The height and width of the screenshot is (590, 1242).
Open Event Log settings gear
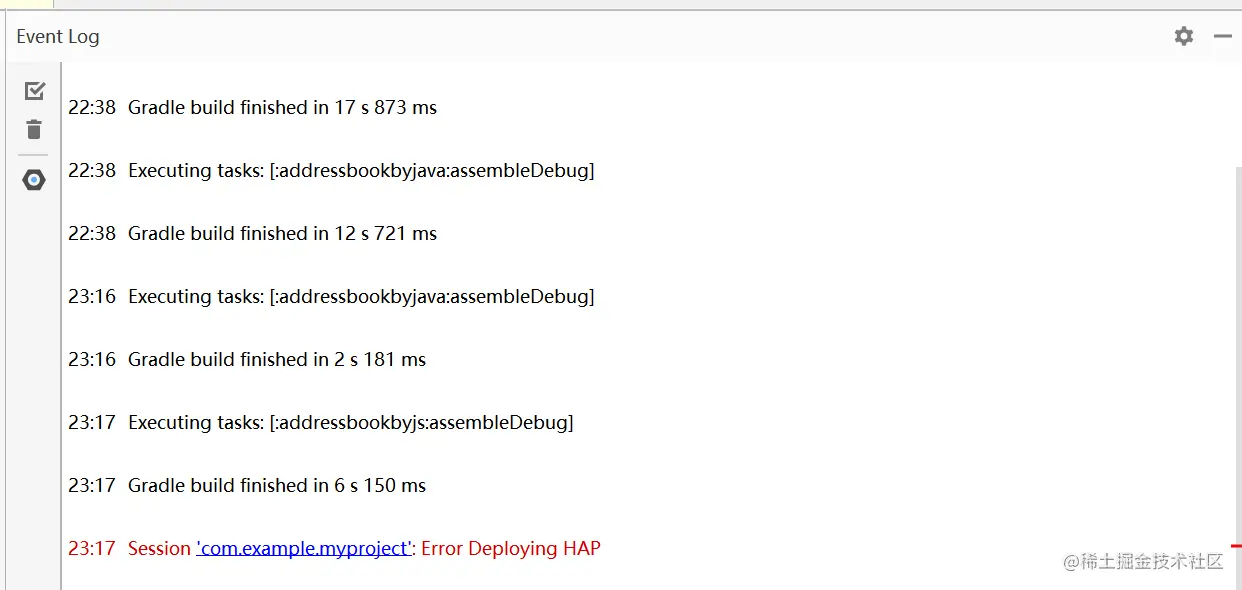point(1184,36)
